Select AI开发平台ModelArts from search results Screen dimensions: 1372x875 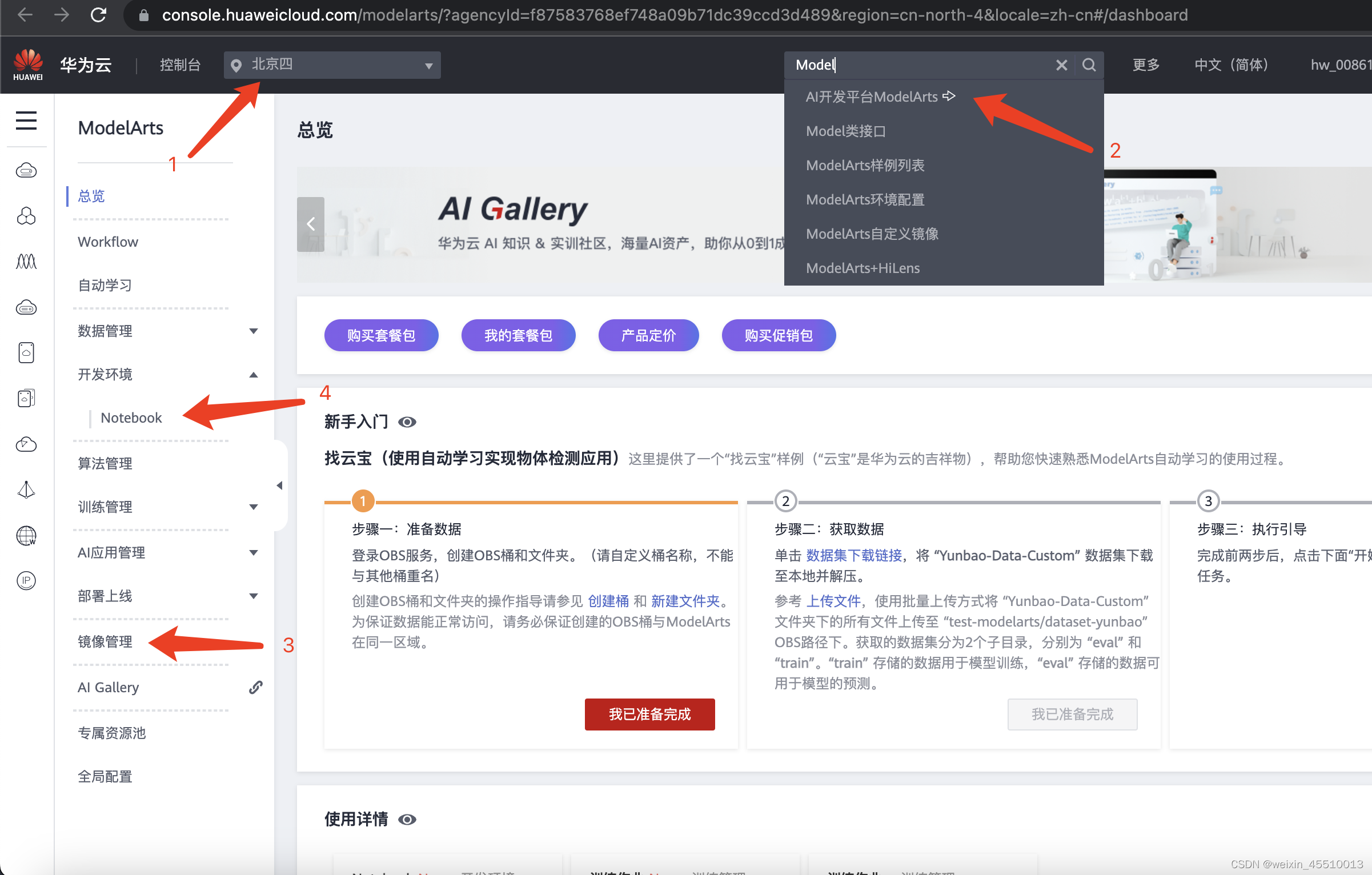point(872,96)
